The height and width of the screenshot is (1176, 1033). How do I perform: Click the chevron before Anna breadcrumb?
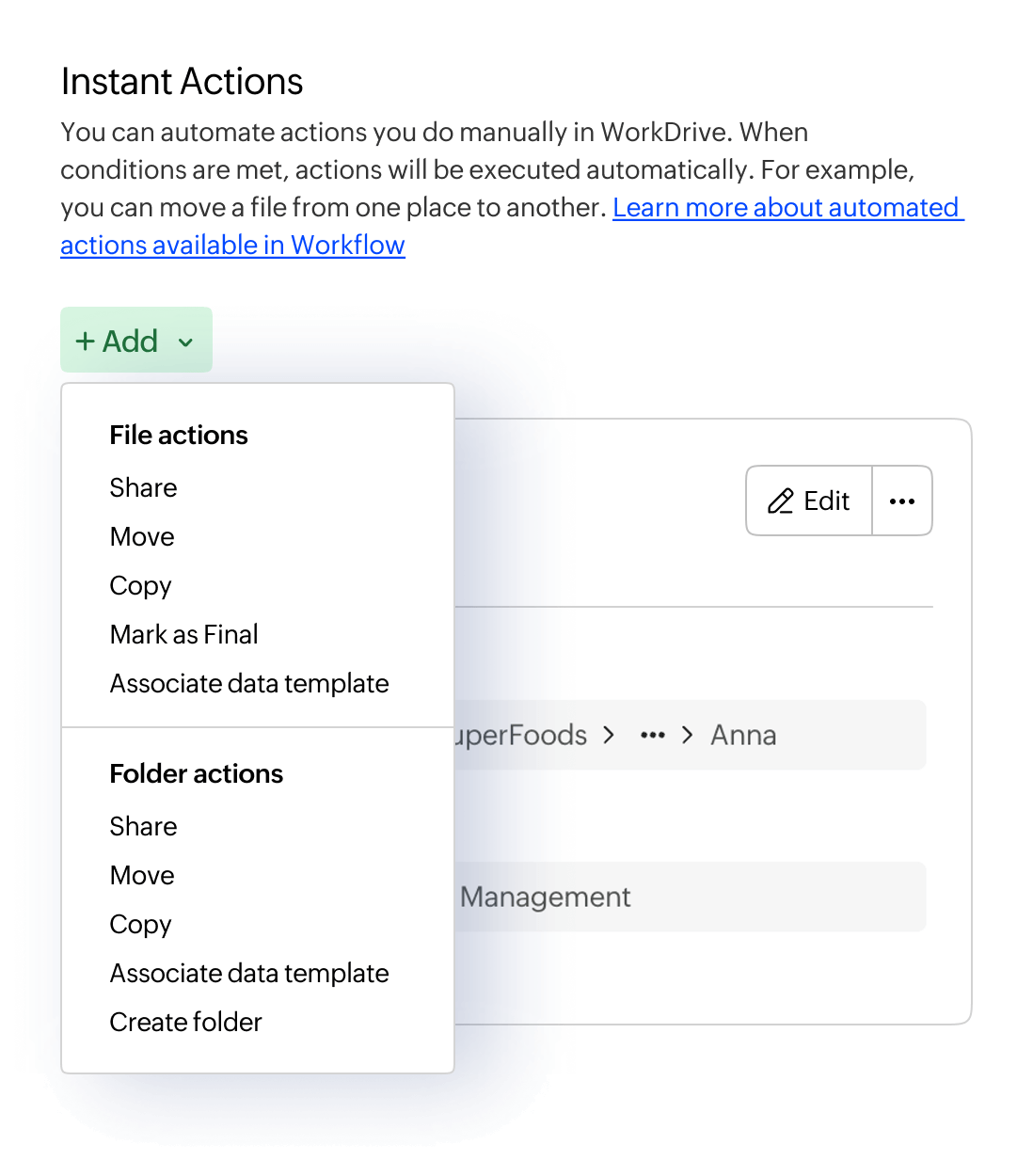coord(688,735)
